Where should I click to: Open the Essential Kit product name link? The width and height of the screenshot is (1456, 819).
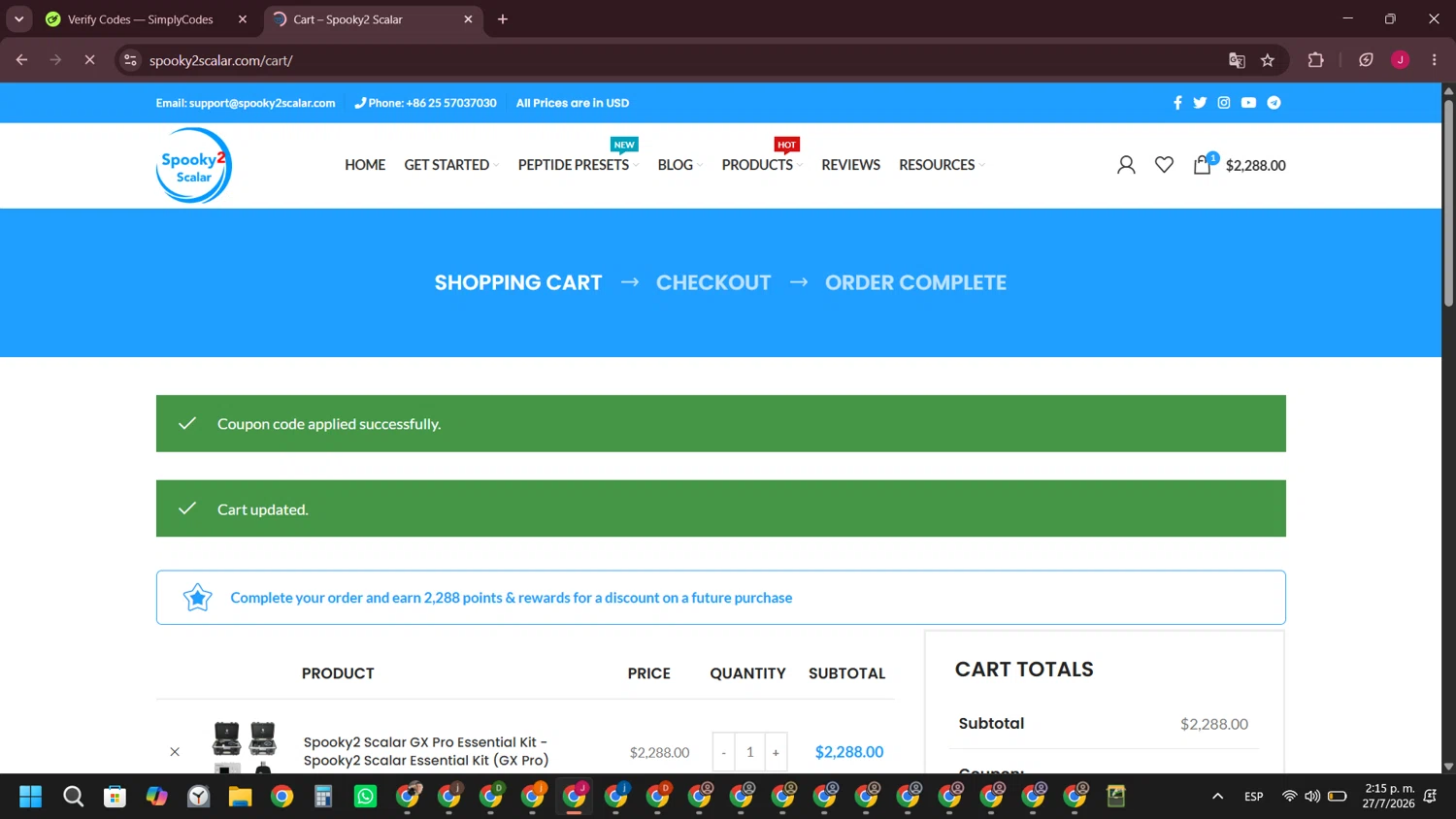tap(426, 751)
